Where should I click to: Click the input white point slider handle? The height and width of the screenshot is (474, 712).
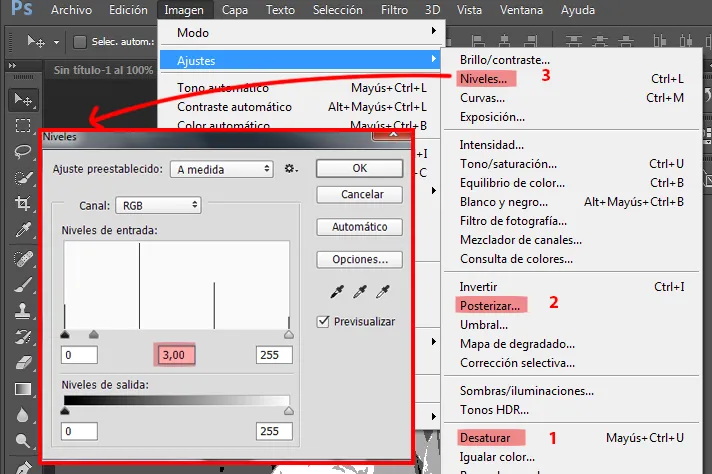point(289,335)
